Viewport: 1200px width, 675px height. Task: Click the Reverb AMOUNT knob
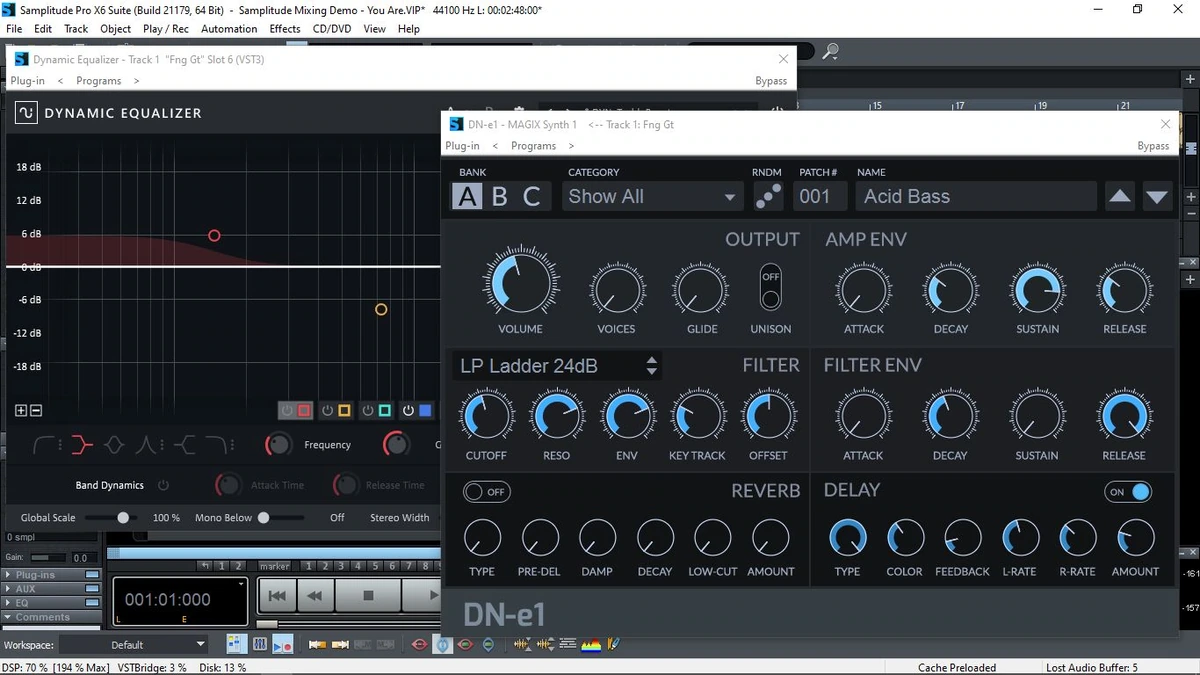771,538
